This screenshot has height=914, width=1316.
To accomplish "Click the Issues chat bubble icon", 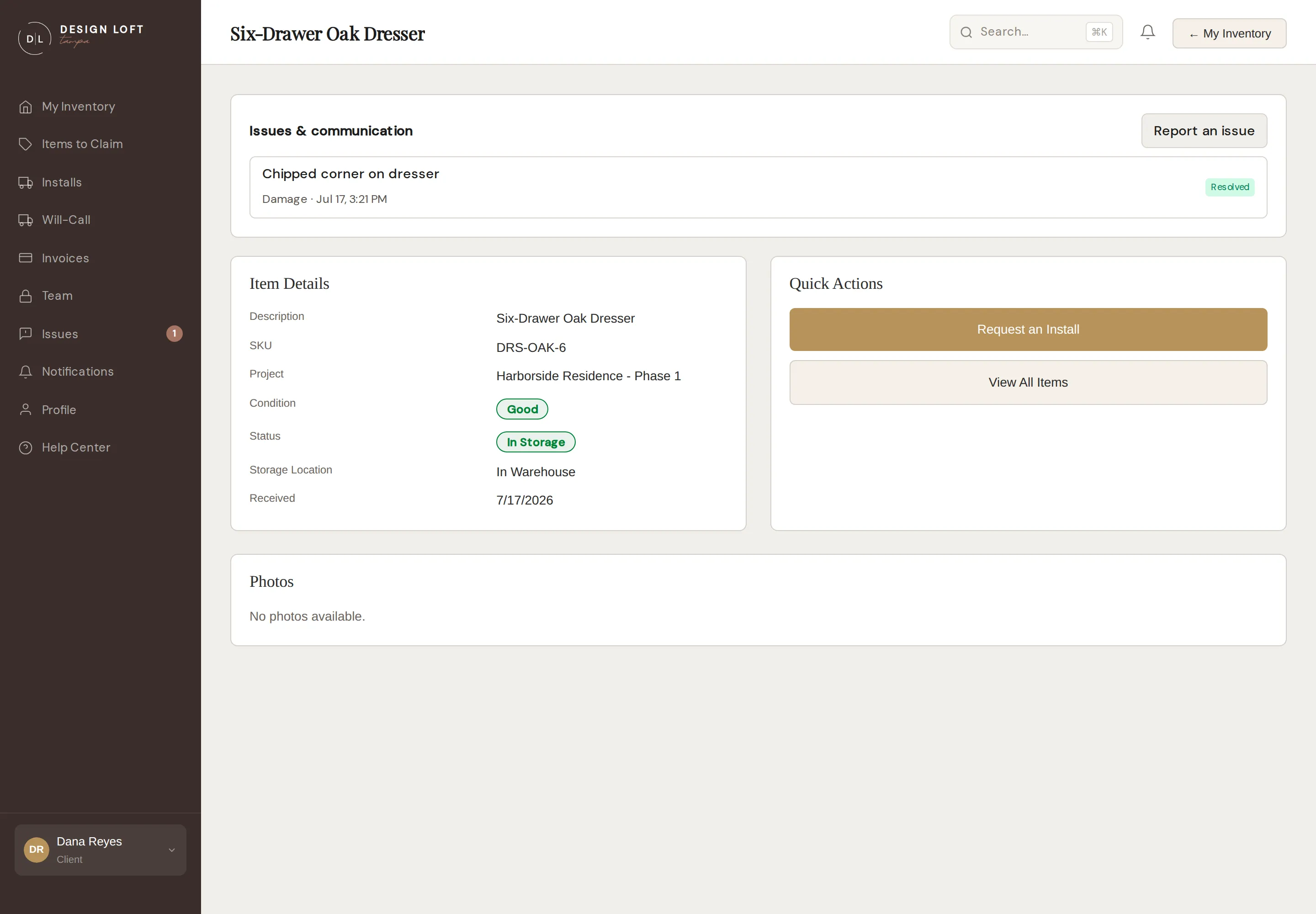I will coord(25,334).
